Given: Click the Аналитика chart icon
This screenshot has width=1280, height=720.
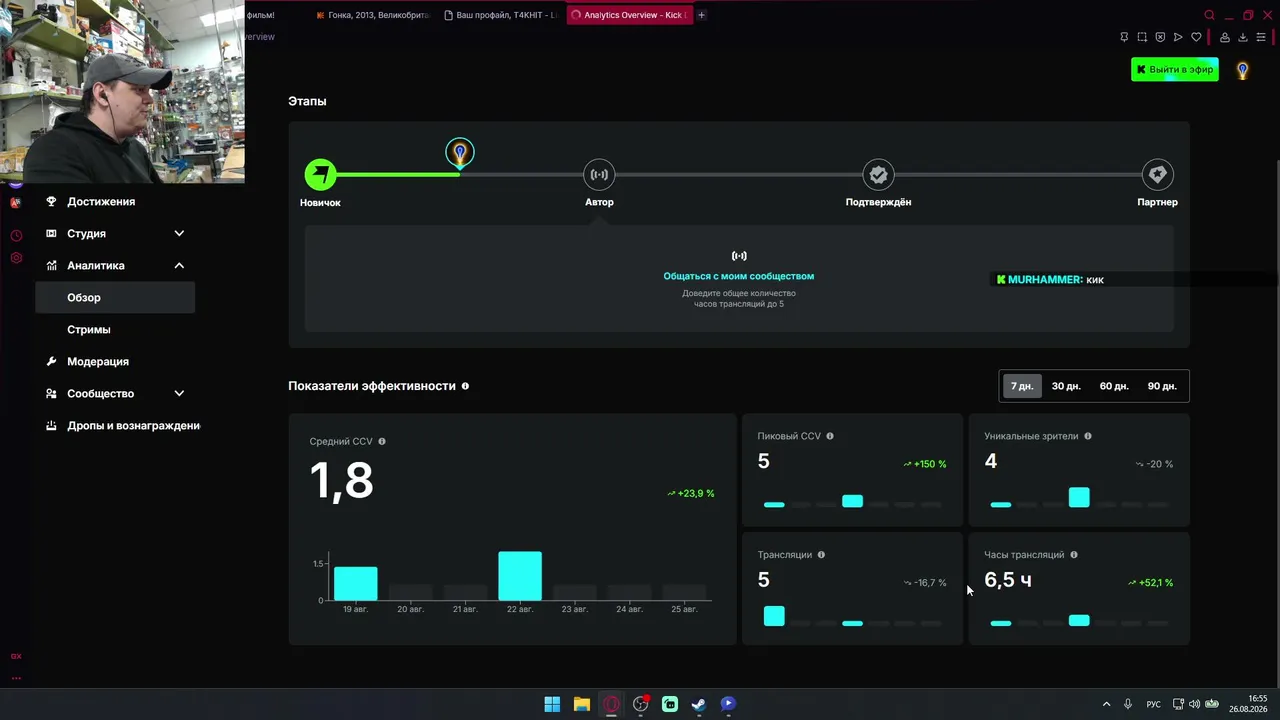Looking at the screenshot, I should pyautogui.click(x=51, y=265).
